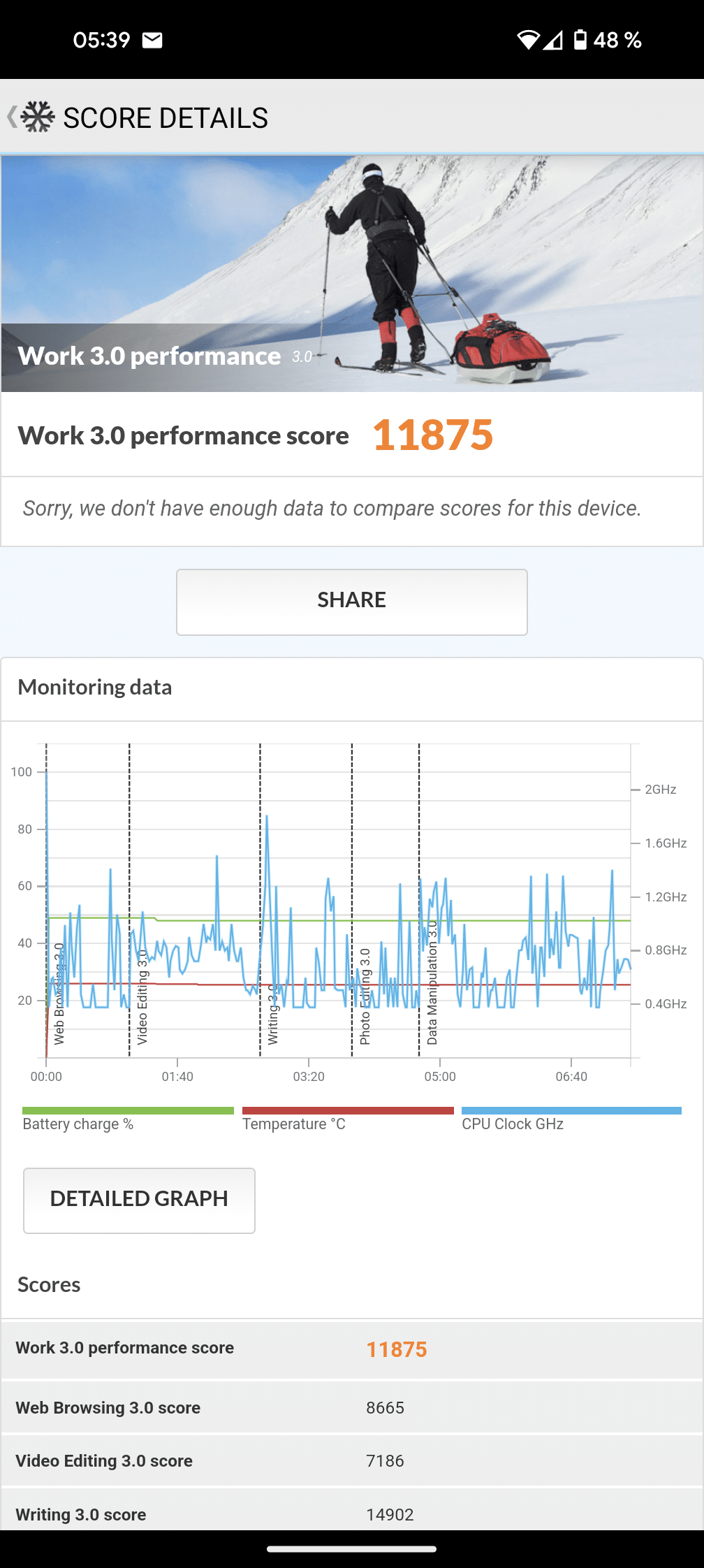Tap the Photo Editing 3.0 graph marker

tap(365, 998)
